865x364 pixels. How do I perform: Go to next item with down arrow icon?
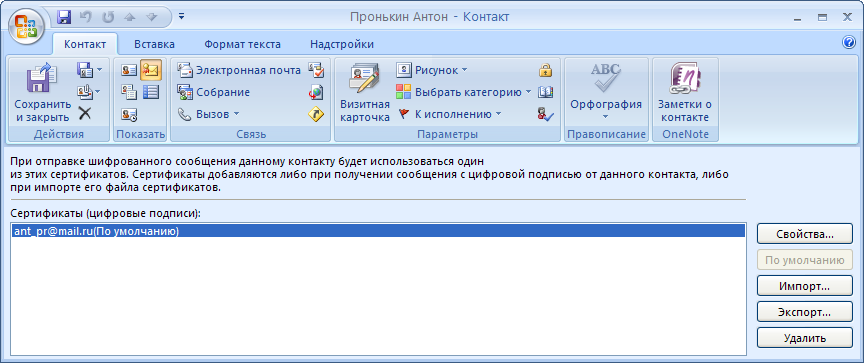(x=152, y=17)
